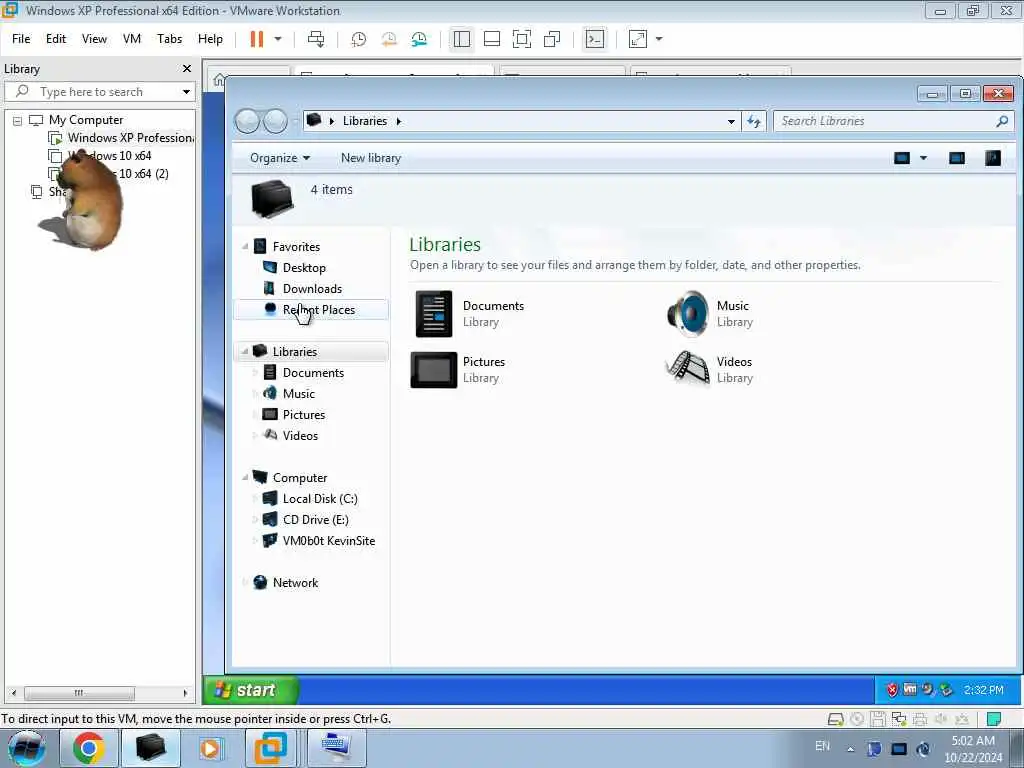
Task: Open the Tabs menu
Action: click(x=169, y=39)
